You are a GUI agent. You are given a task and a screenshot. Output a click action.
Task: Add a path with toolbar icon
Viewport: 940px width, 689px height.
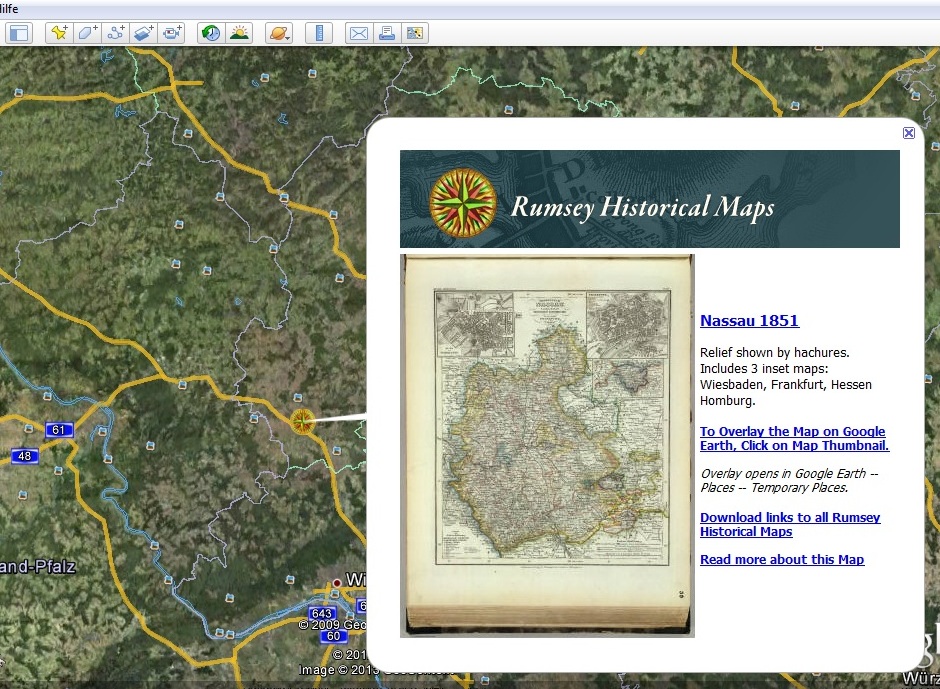pyautogui.click(x=116, y=33)
